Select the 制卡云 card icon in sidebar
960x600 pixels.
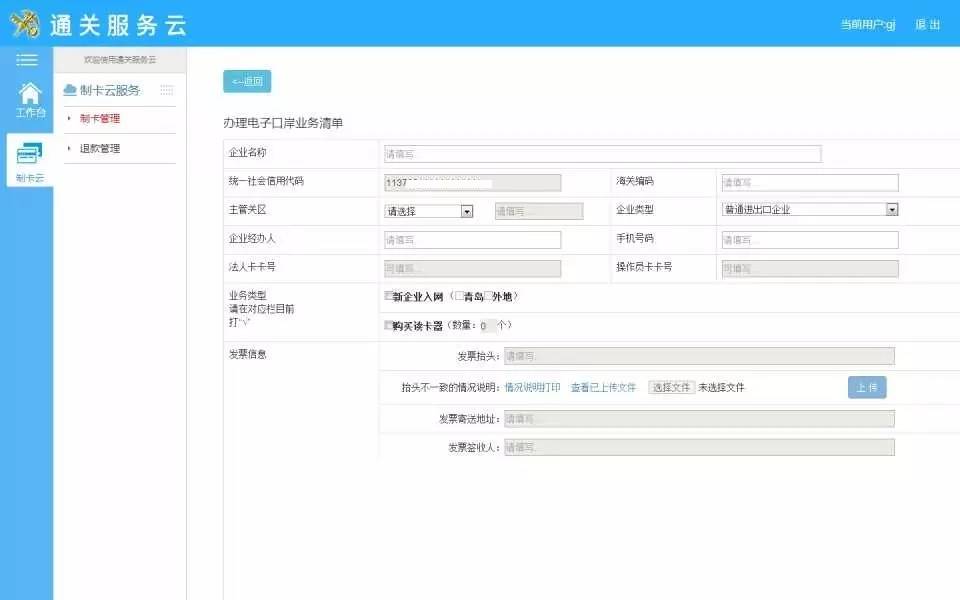[27, 155]
